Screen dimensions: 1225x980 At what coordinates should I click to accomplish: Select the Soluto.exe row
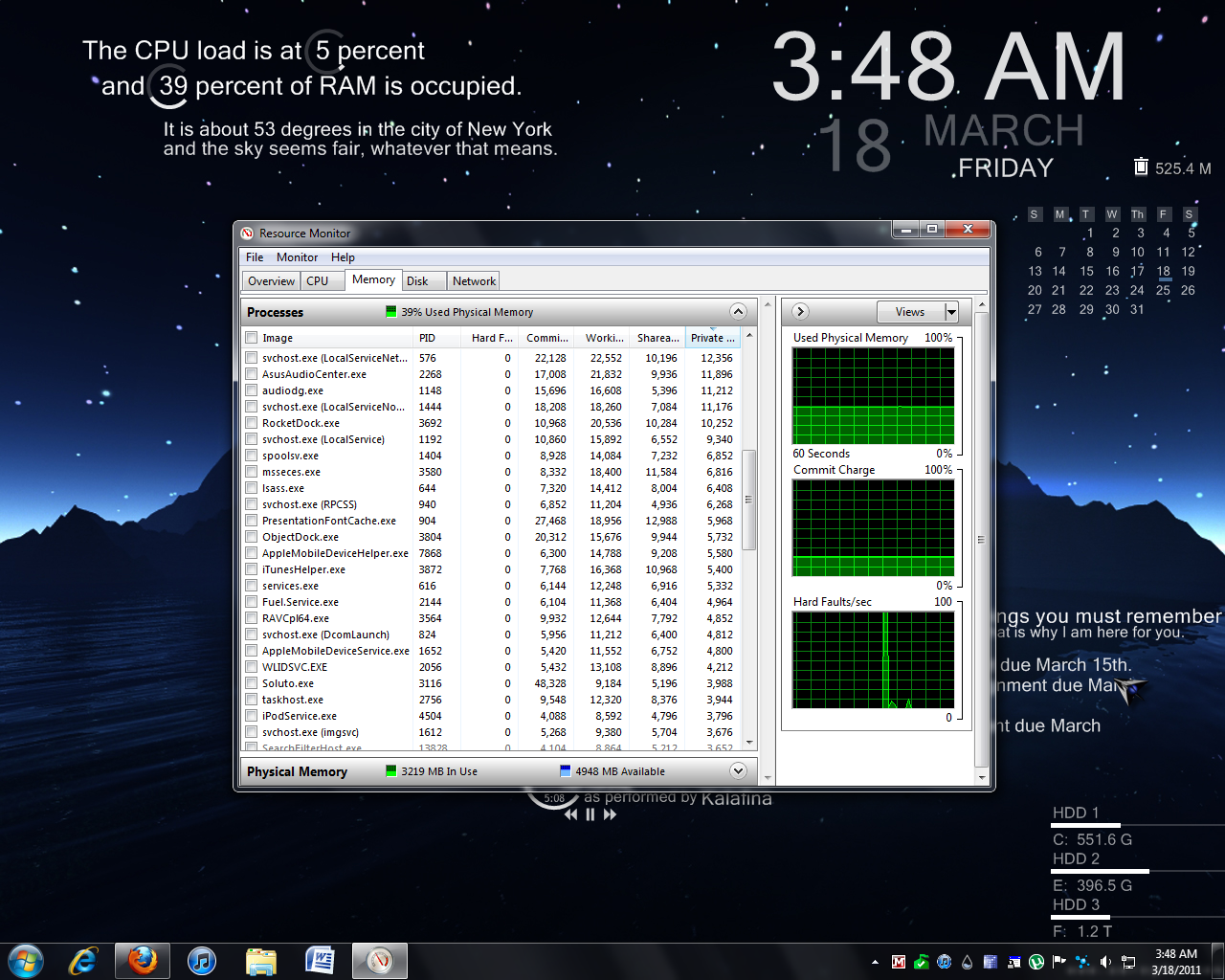(x=492, y=683)
